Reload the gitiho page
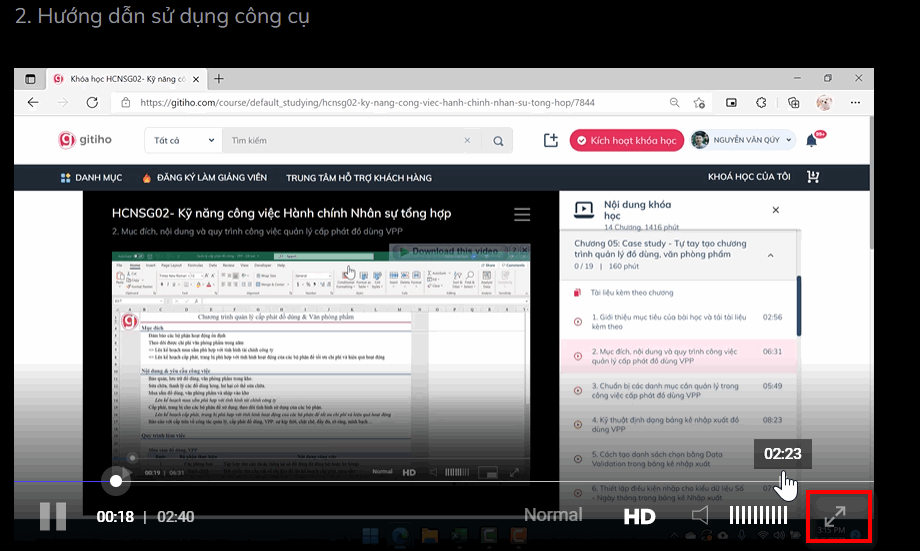Image resolution: width=920 pixels, height=551 pixels. tap(92, 103)
